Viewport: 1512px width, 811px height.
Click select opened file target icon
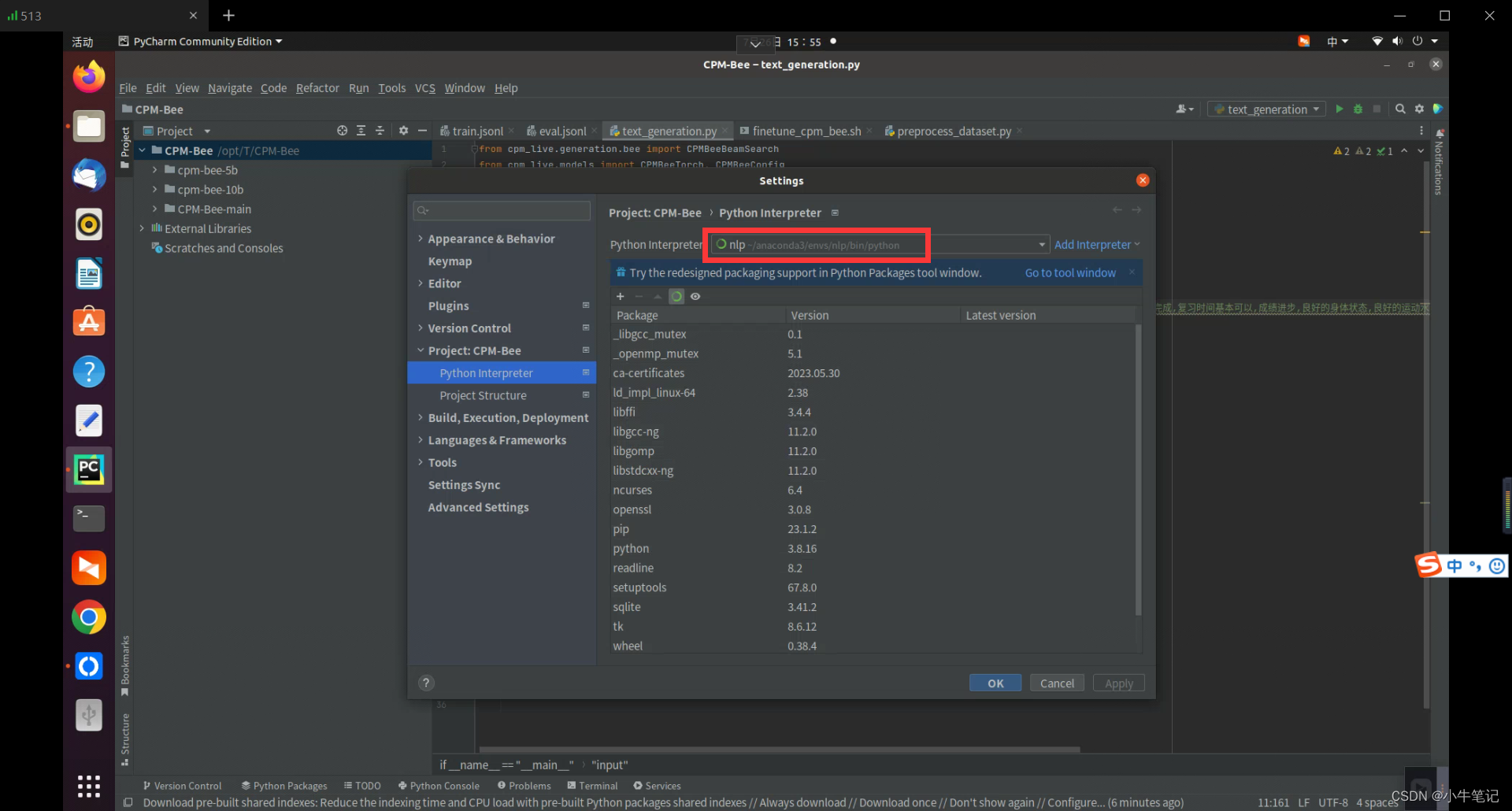coord(342,131)
